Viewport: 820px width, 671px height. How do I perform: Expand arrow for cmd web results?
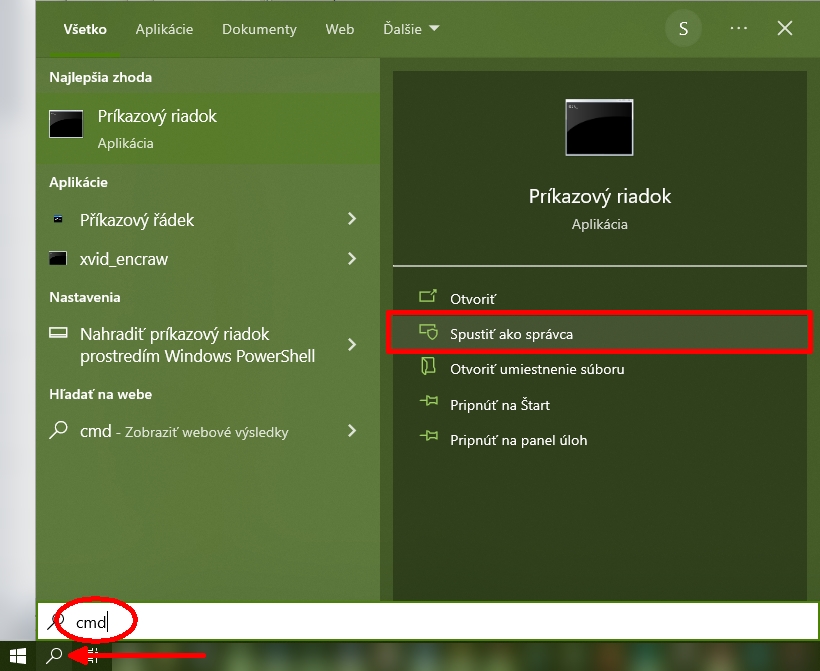pyautogui.click(x=352, y=432)
